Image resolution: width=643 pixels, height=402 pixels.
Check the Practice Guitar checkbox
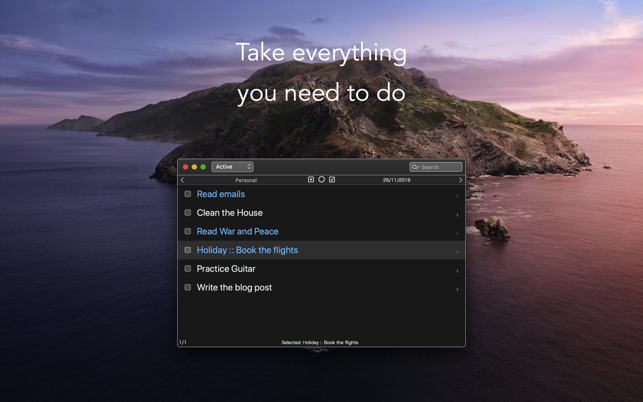[x=187, y=269]
